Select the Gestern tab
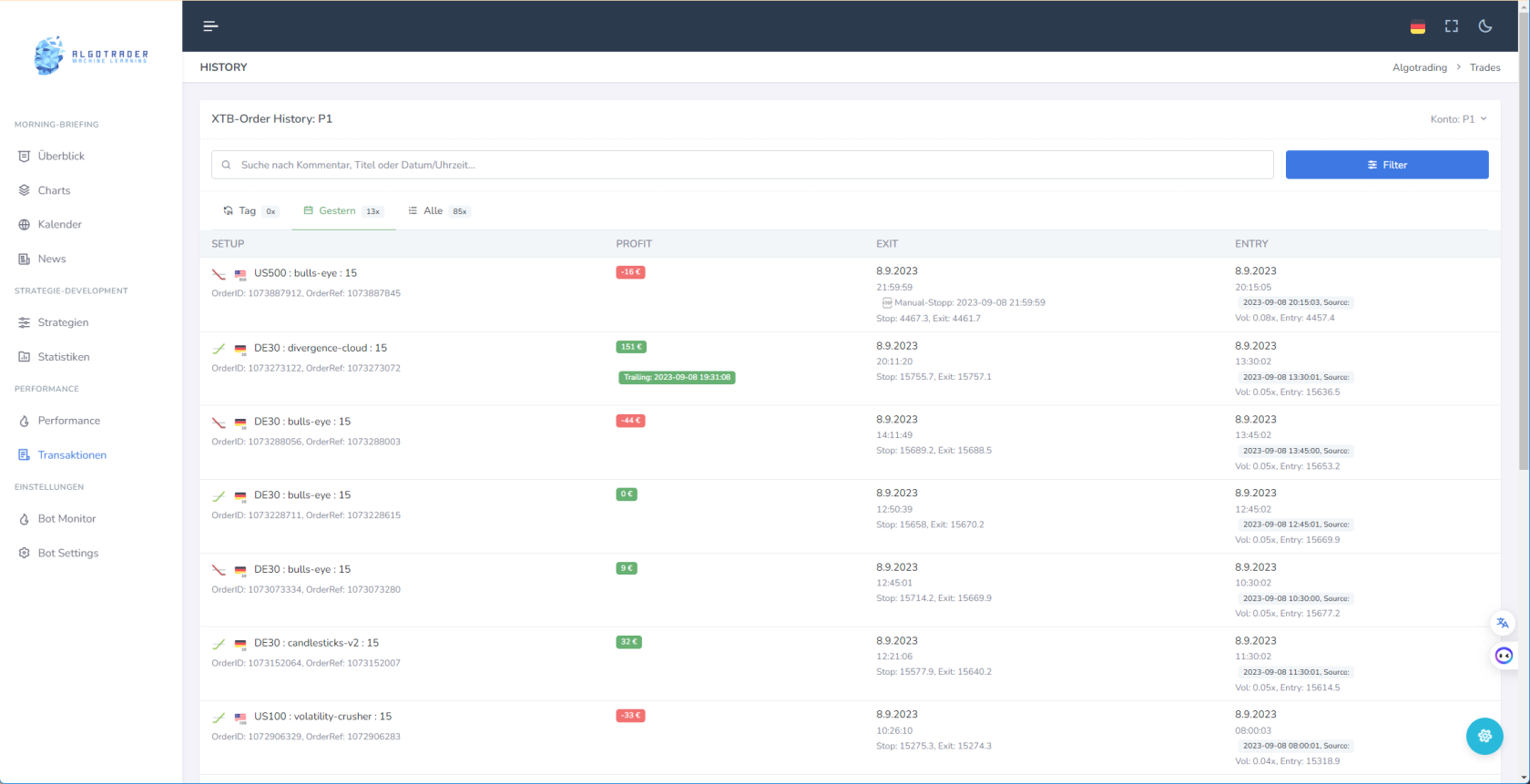The width and height of the screenshot is (1530, 784). (x=343, y=211)
